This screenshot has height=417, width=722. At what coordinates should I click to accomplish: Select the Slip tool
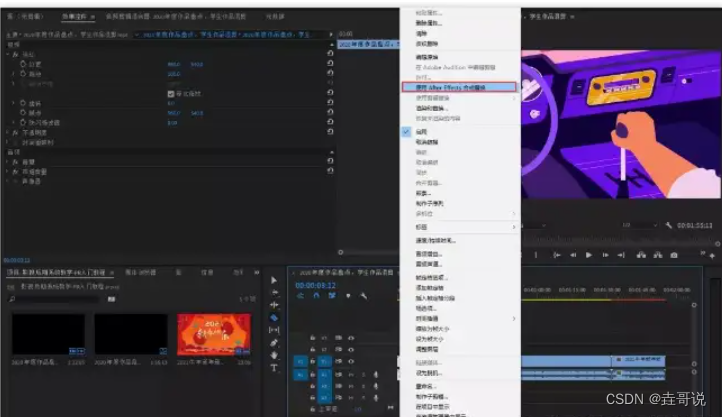[274, 330]
